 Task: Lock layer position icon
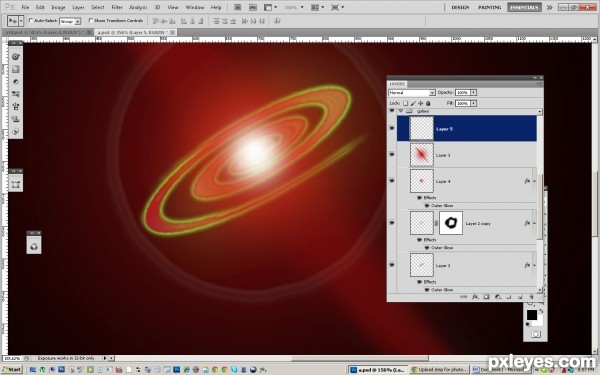(421, 103)
